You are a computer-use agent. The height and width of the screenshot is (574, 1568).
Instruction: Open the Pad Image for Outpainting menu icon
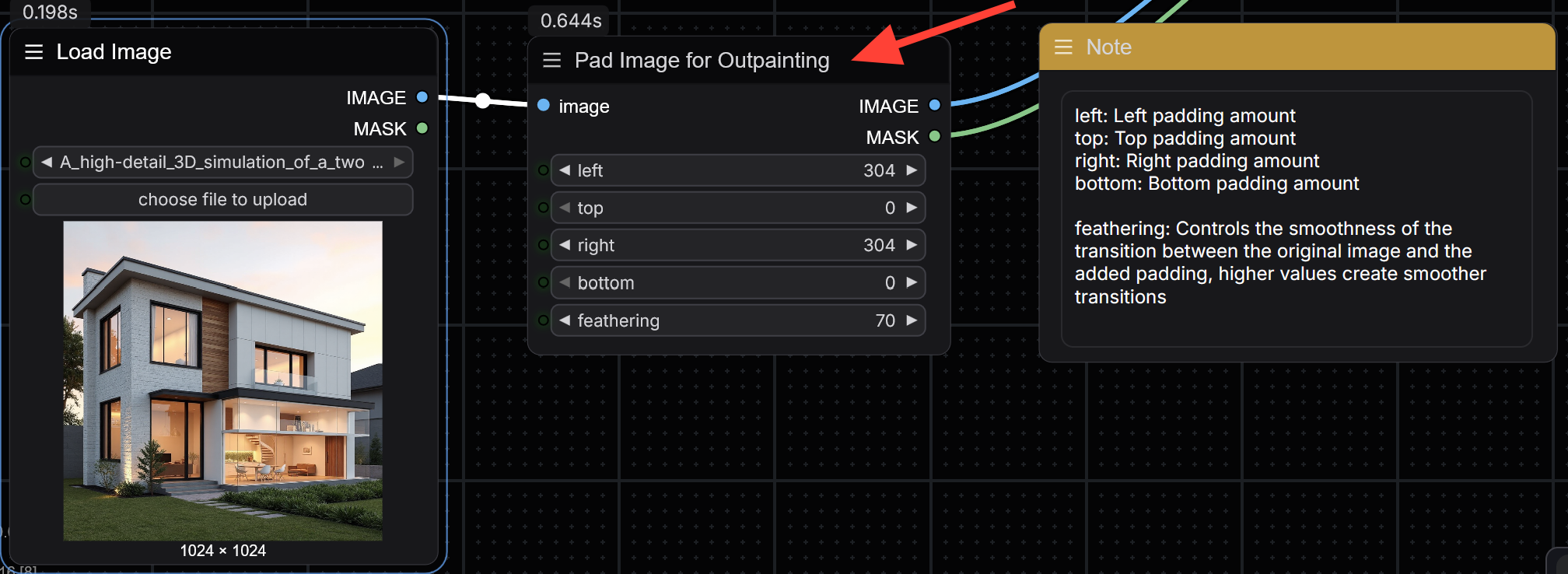[x=551, y=61]
